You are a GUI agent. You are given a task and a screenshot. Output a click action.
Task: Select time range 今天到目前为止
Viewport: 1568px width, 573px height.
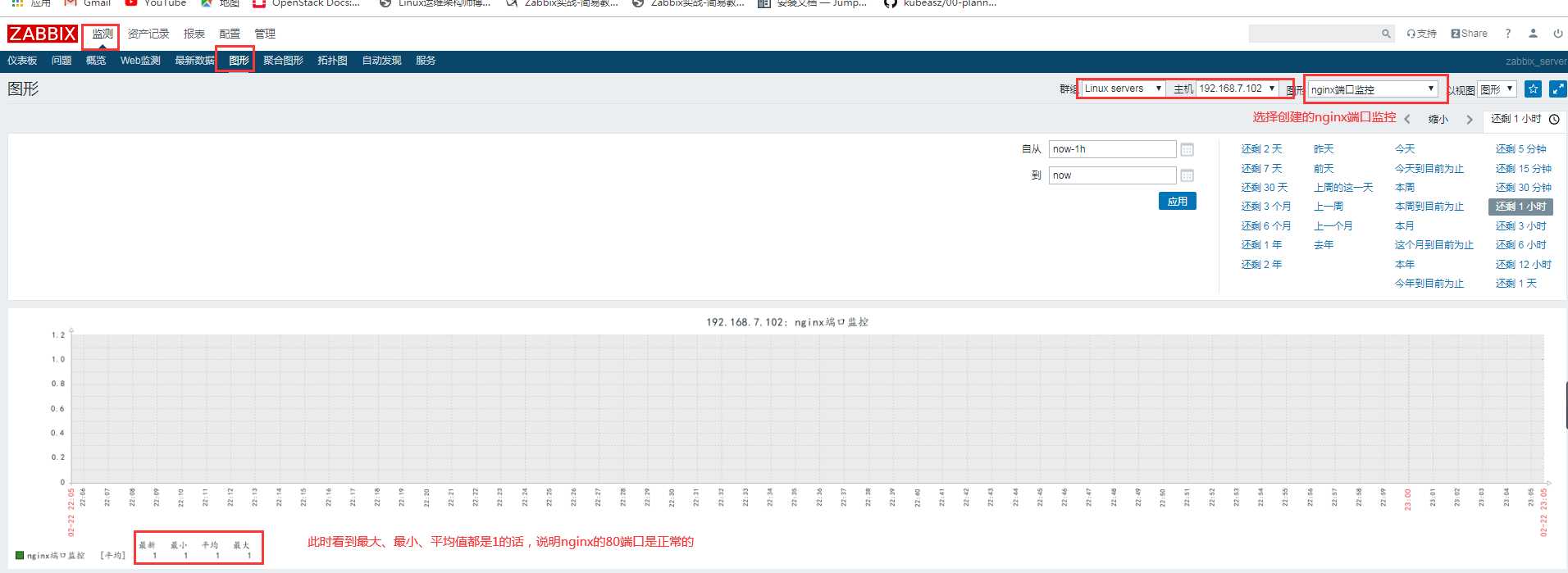1429,169
